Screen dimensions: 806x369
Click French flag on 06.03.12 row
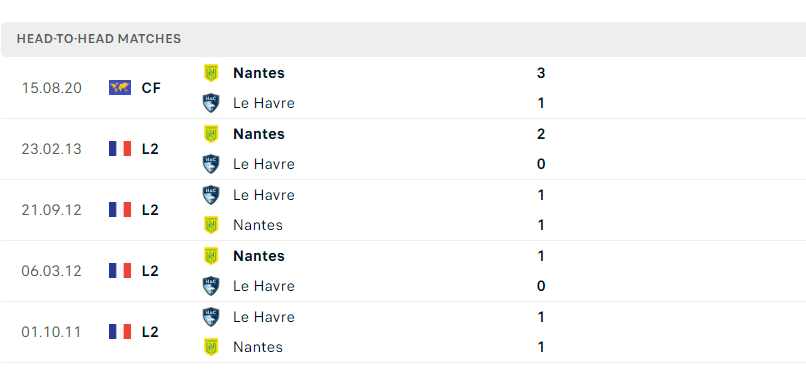point(120,271)
